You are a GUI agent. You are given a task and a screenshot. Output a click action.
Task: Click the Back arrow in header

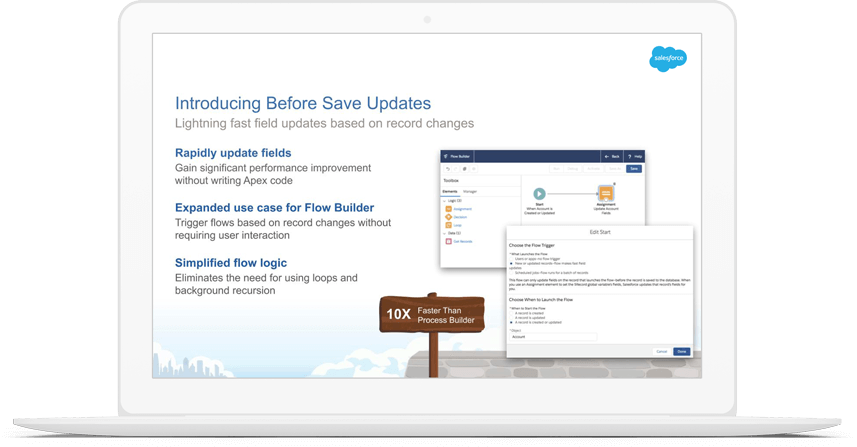pos(607,156)
